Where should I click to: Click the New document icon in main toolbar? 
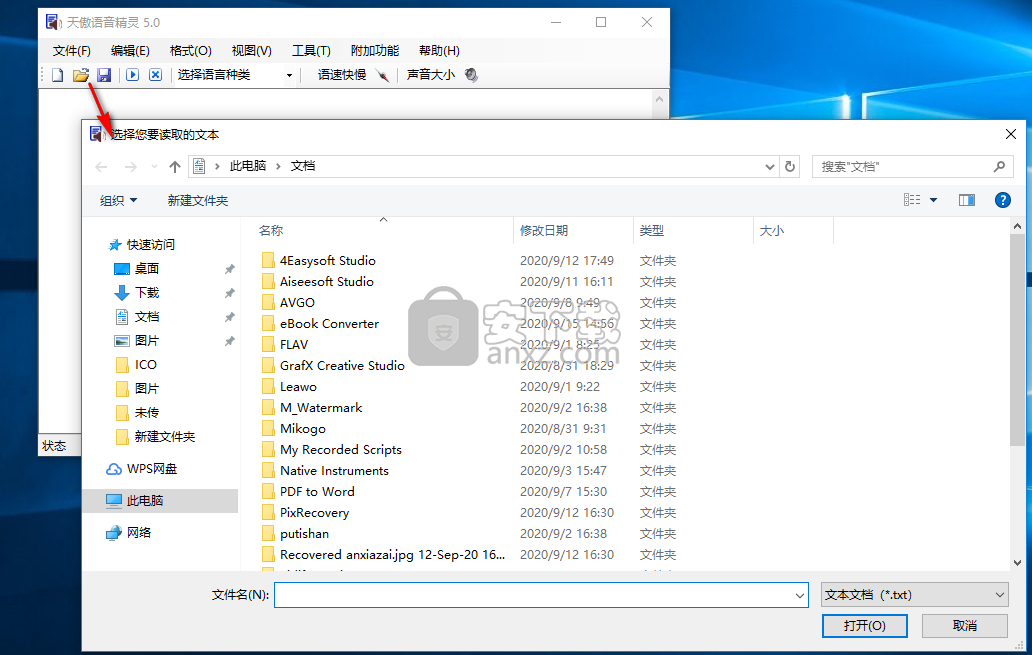coord(57,75)
